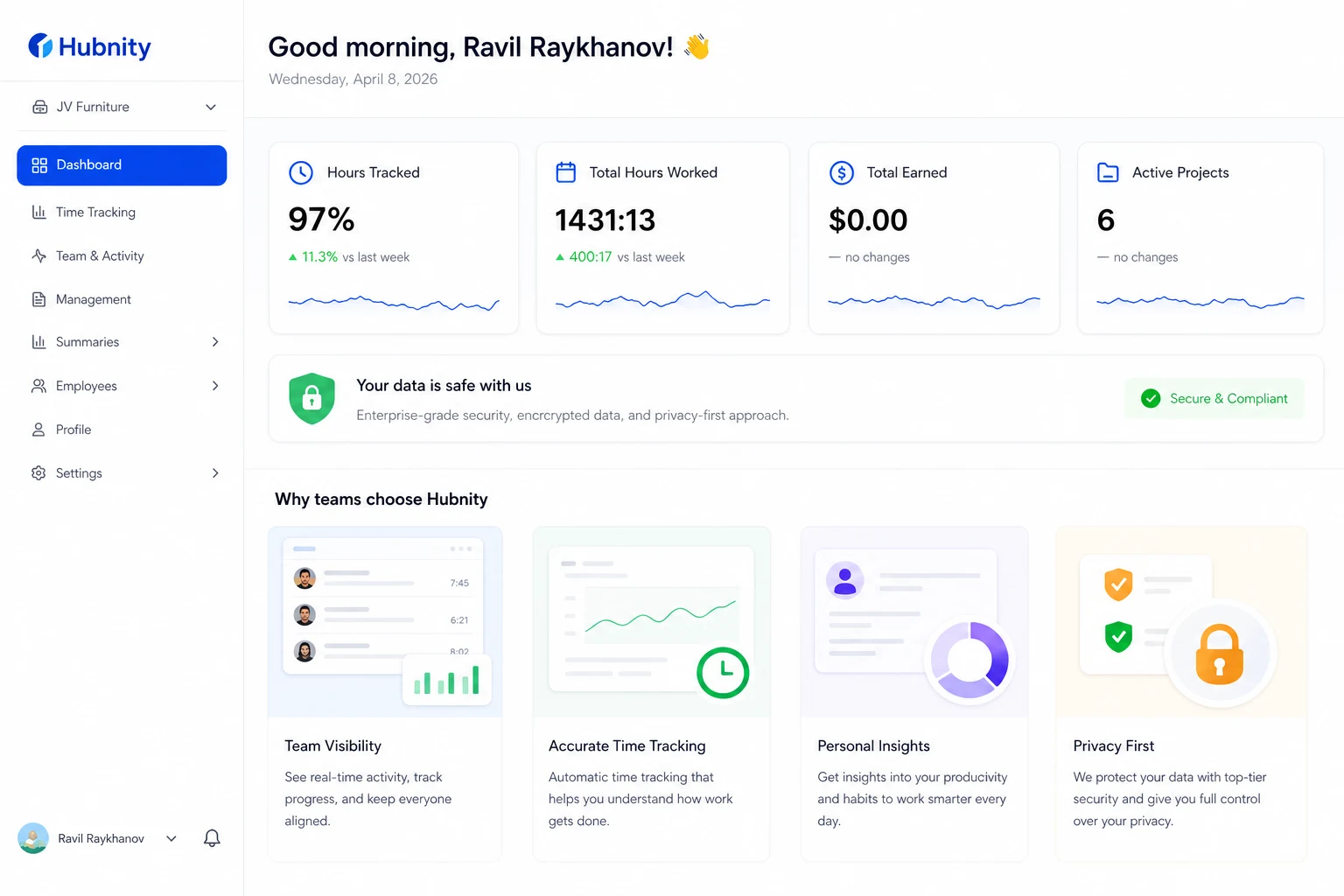This screenshot has width=1344, height=896.
Task: Click the green shield lock icon
Action: coord(311,398)
